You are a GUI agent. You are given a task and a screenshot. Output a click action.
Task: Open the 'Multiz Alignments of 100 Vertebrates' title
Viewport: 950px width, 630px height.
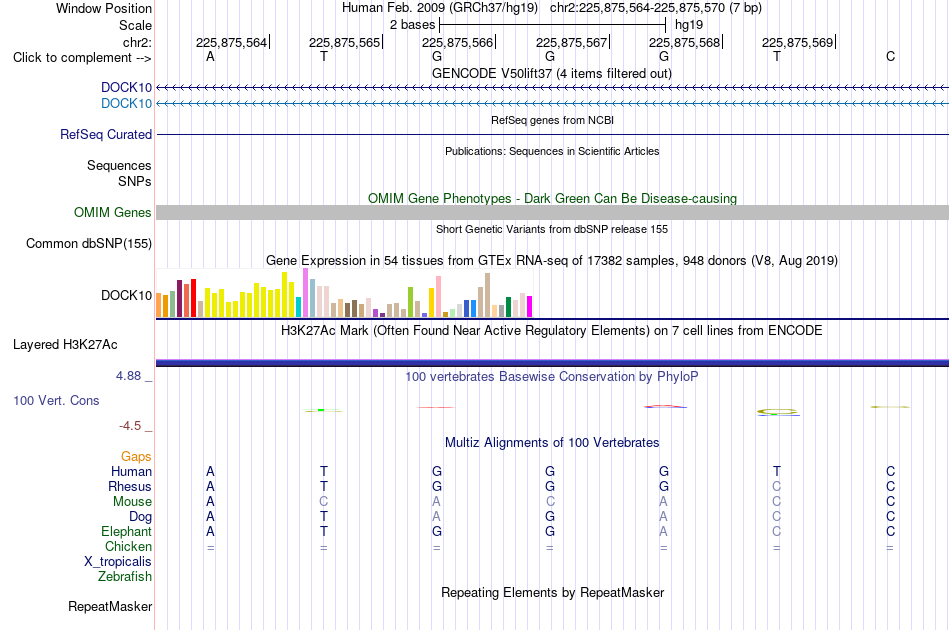coord(552,442)
